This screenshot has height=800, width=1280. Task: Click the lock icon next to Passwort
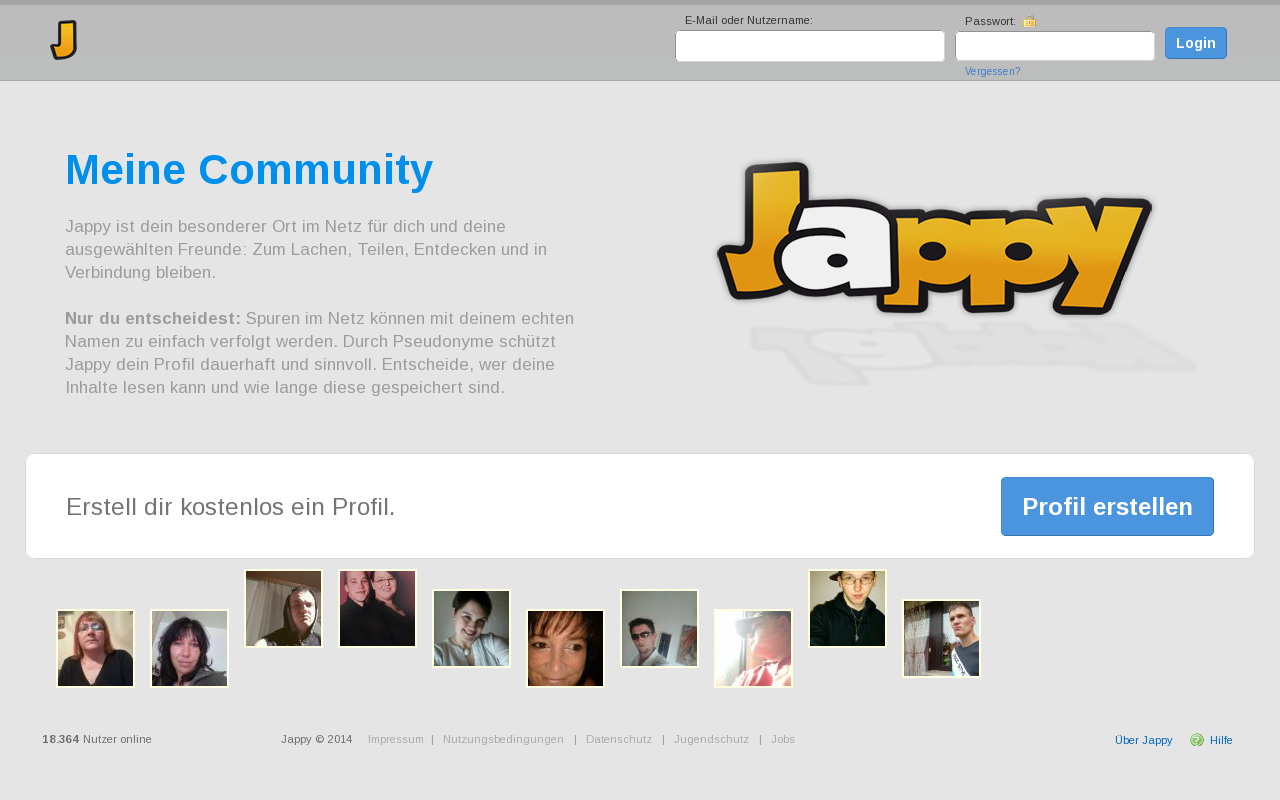[x=1030, y=21]
